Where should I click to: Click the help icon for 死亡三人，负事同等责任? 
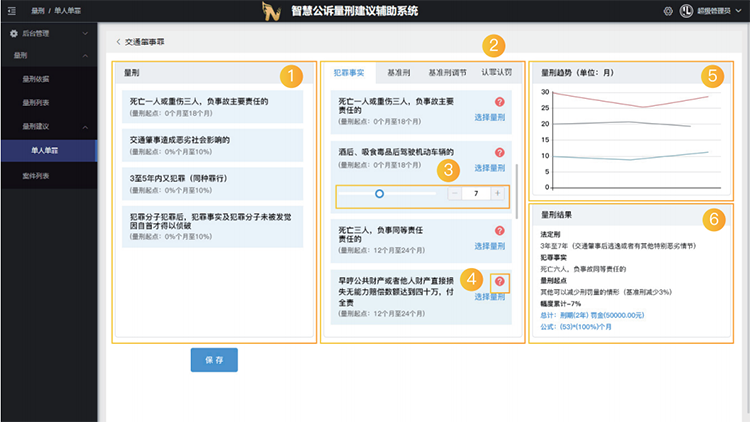[499, 231]
